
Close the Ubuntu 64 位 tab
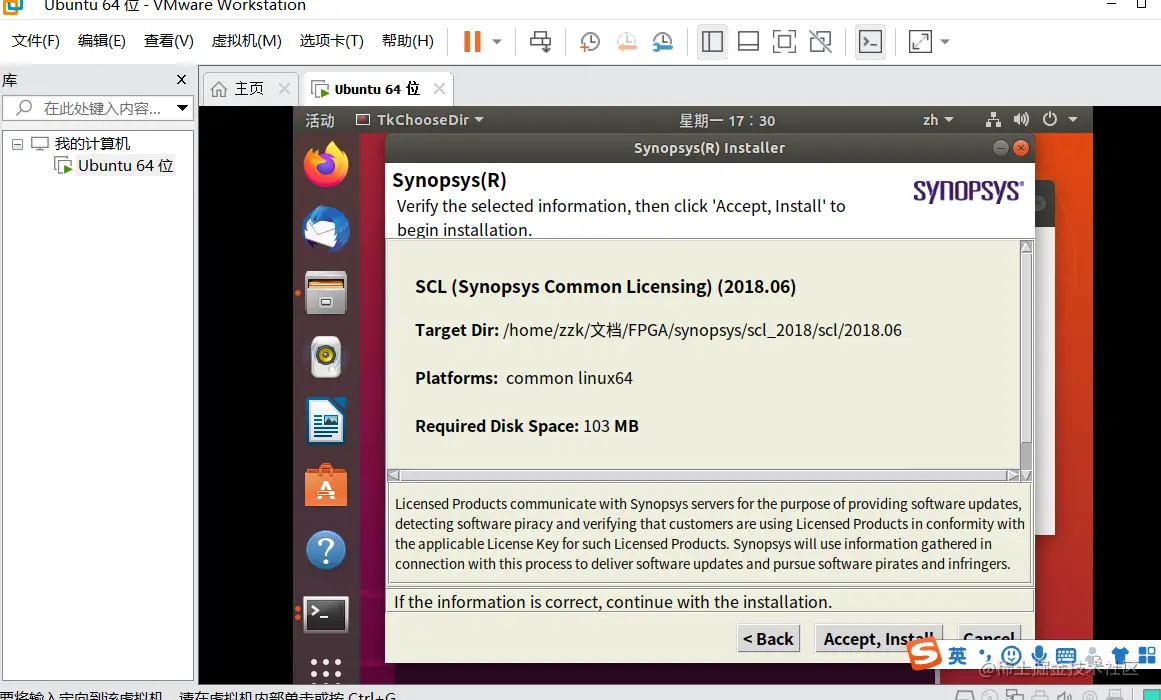[439, 89]
